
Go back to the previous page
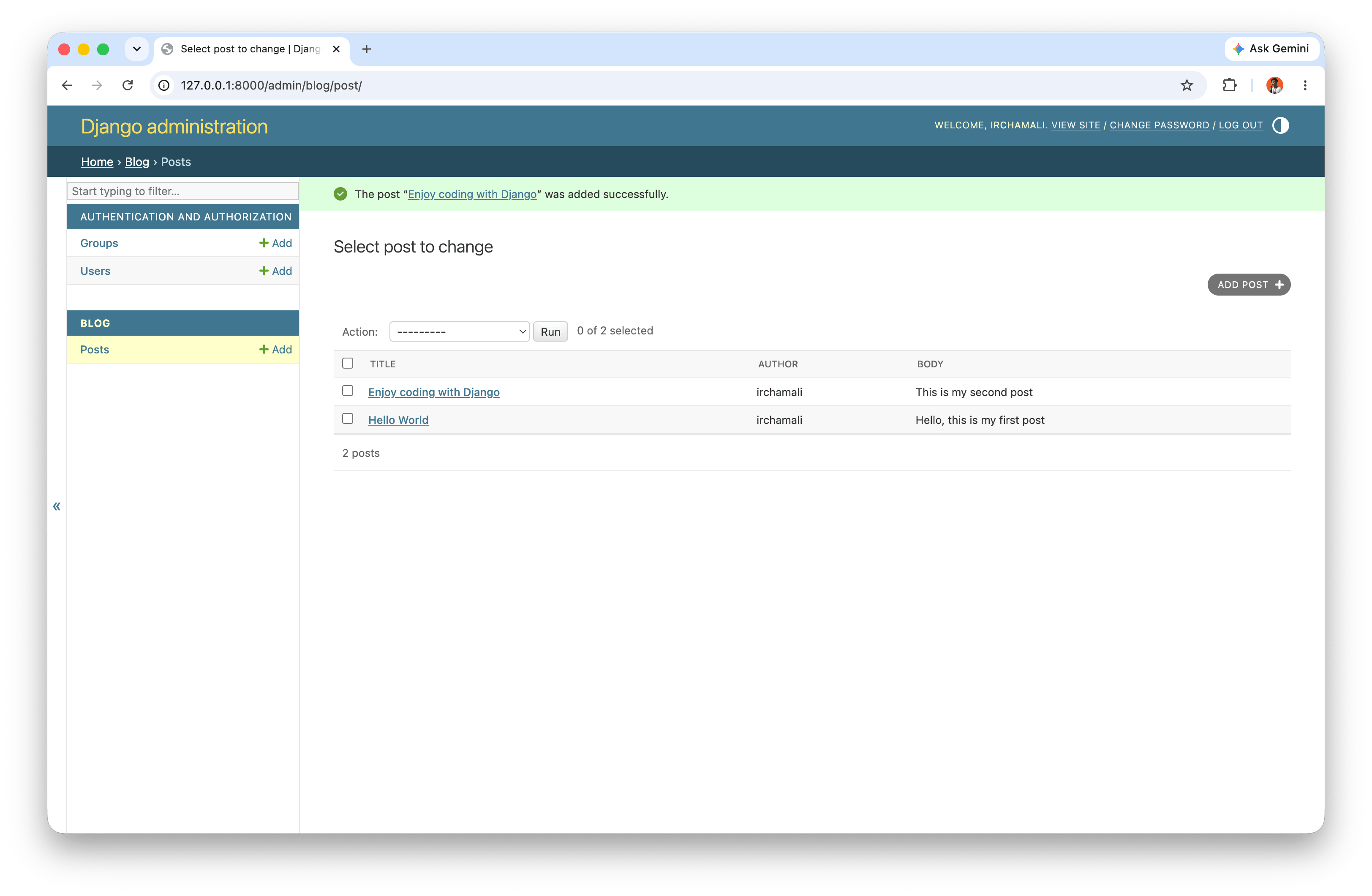pos(67,85)
